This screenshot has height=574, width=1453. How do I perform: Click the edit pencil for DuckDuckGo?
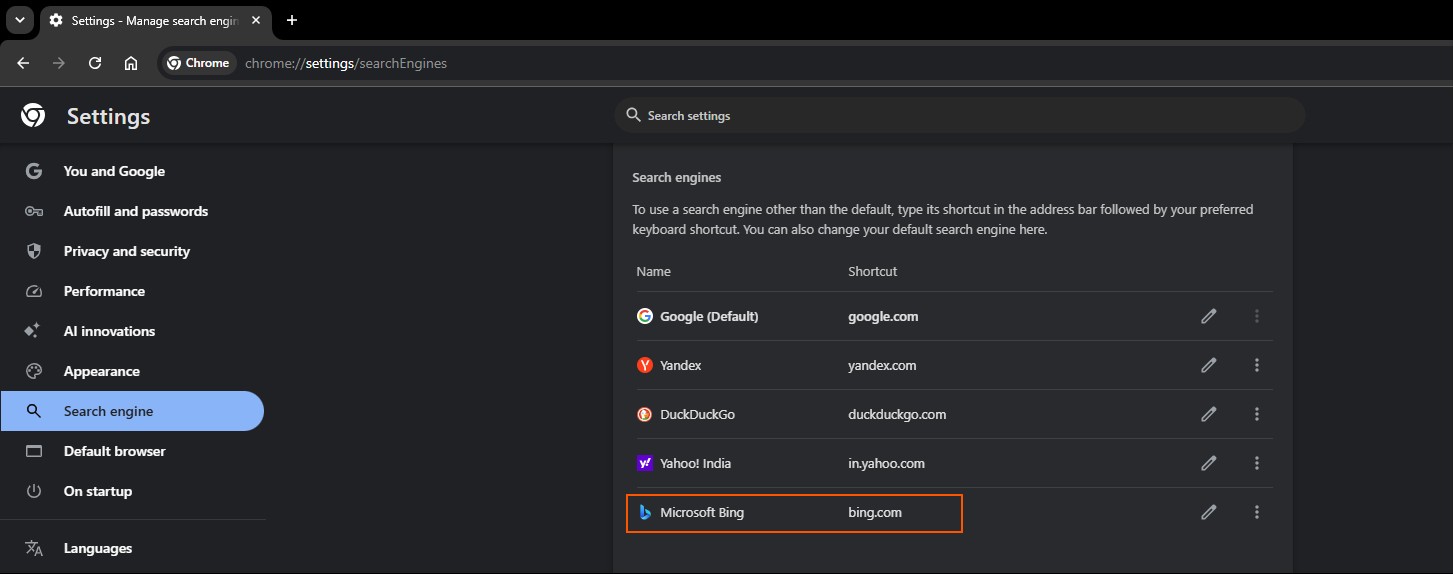[x=1209, y=414]
